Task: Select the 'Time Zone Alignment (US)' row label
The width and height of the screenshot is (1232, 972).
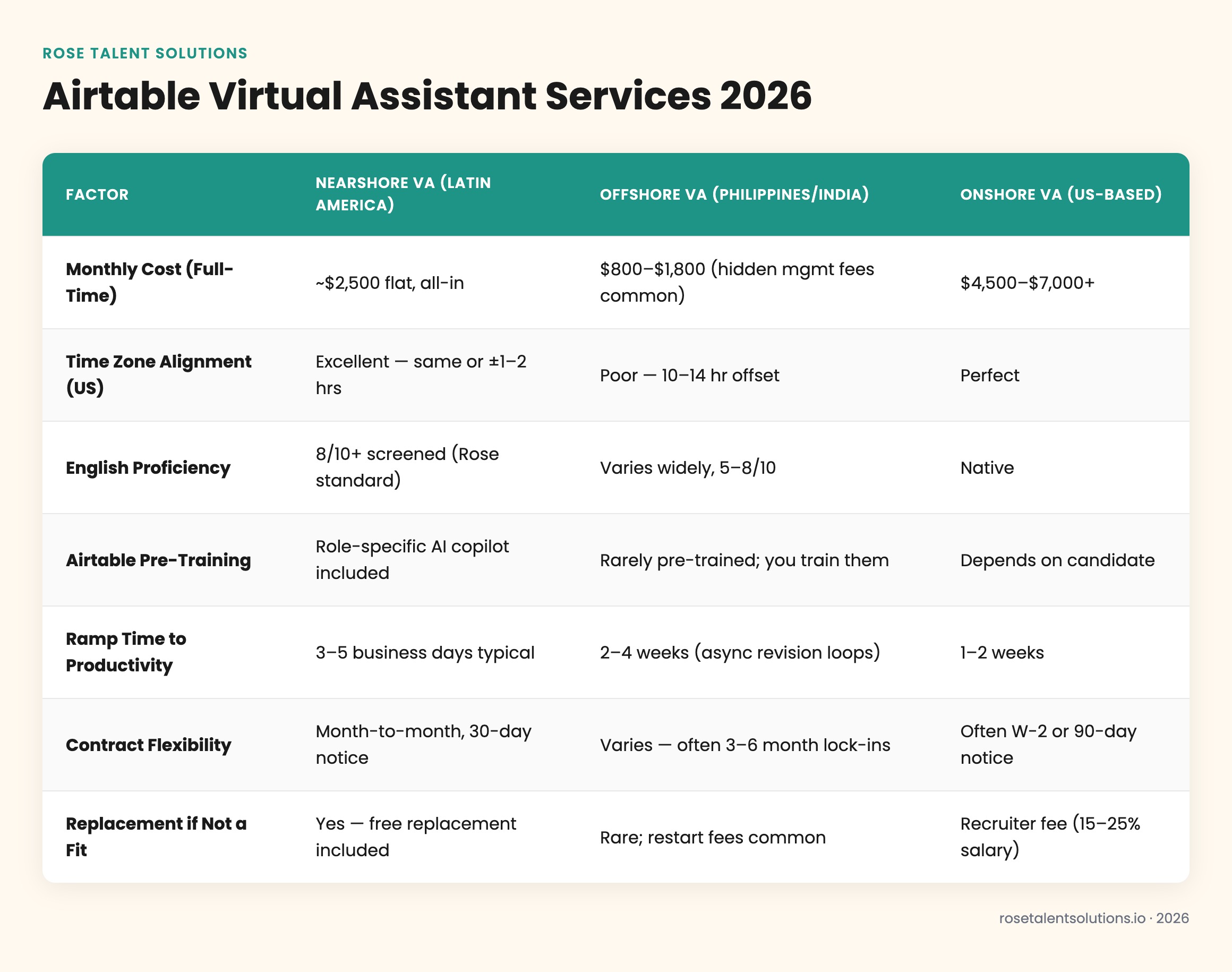Action: (x=159, y=374)
